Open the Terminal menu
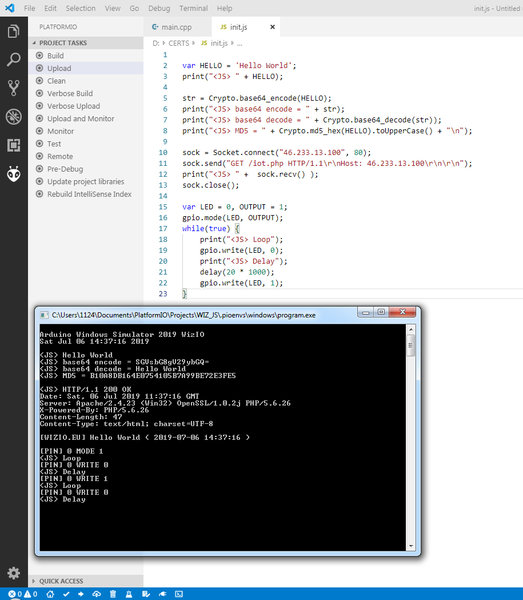 193,8
